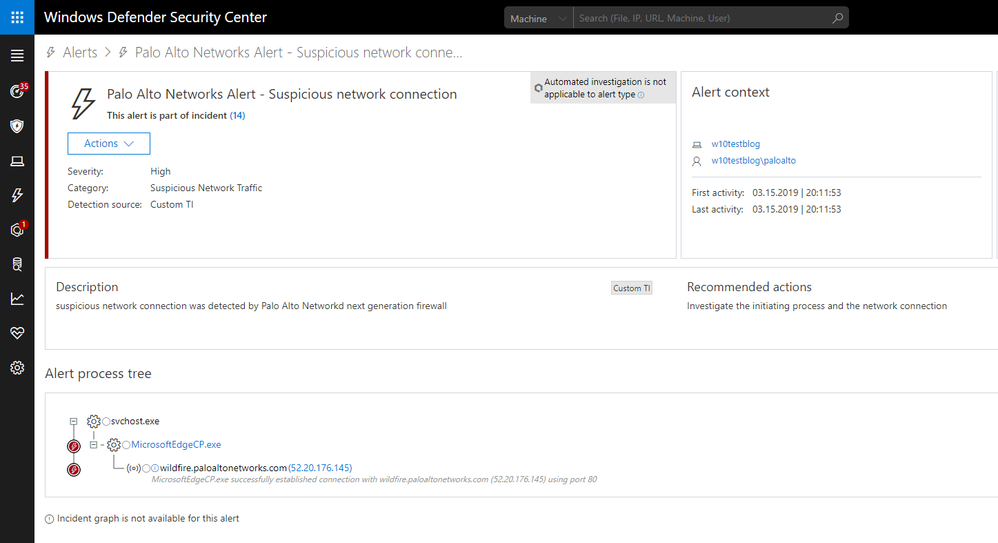Click the info icon before wildfire.paloaltonetworks.com

tap(155, 468)
